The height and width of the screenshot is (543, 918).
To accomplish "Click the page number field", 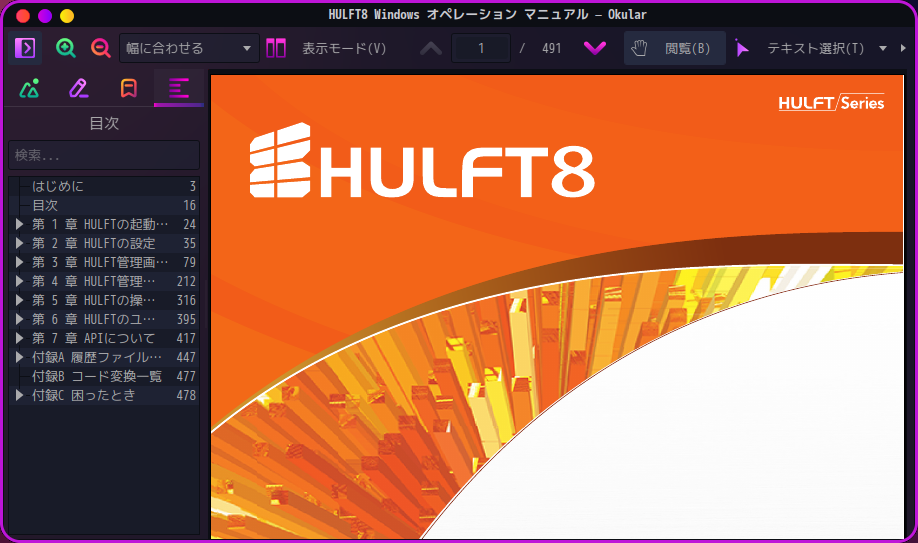I will coord(481,48).
